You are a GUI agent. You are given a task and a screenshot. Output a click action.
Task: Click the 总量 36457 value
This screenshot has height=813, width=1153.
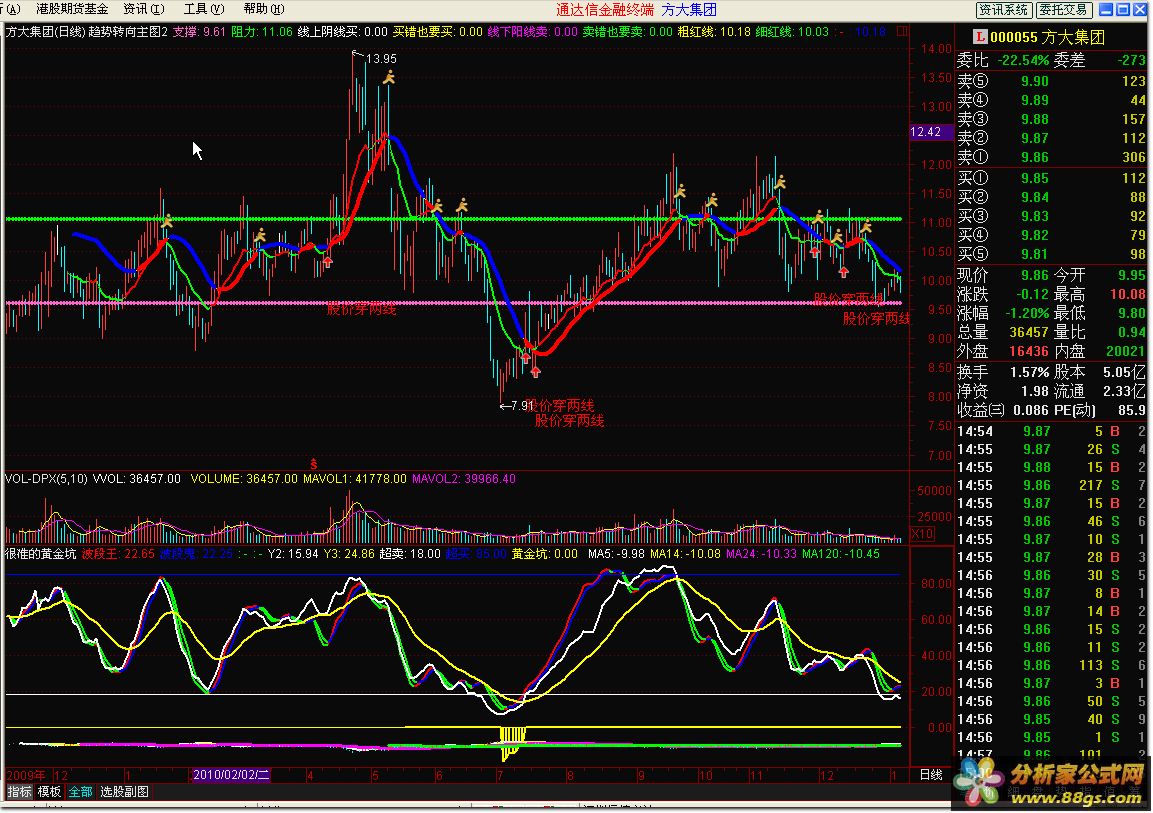tap(1028, 332)
